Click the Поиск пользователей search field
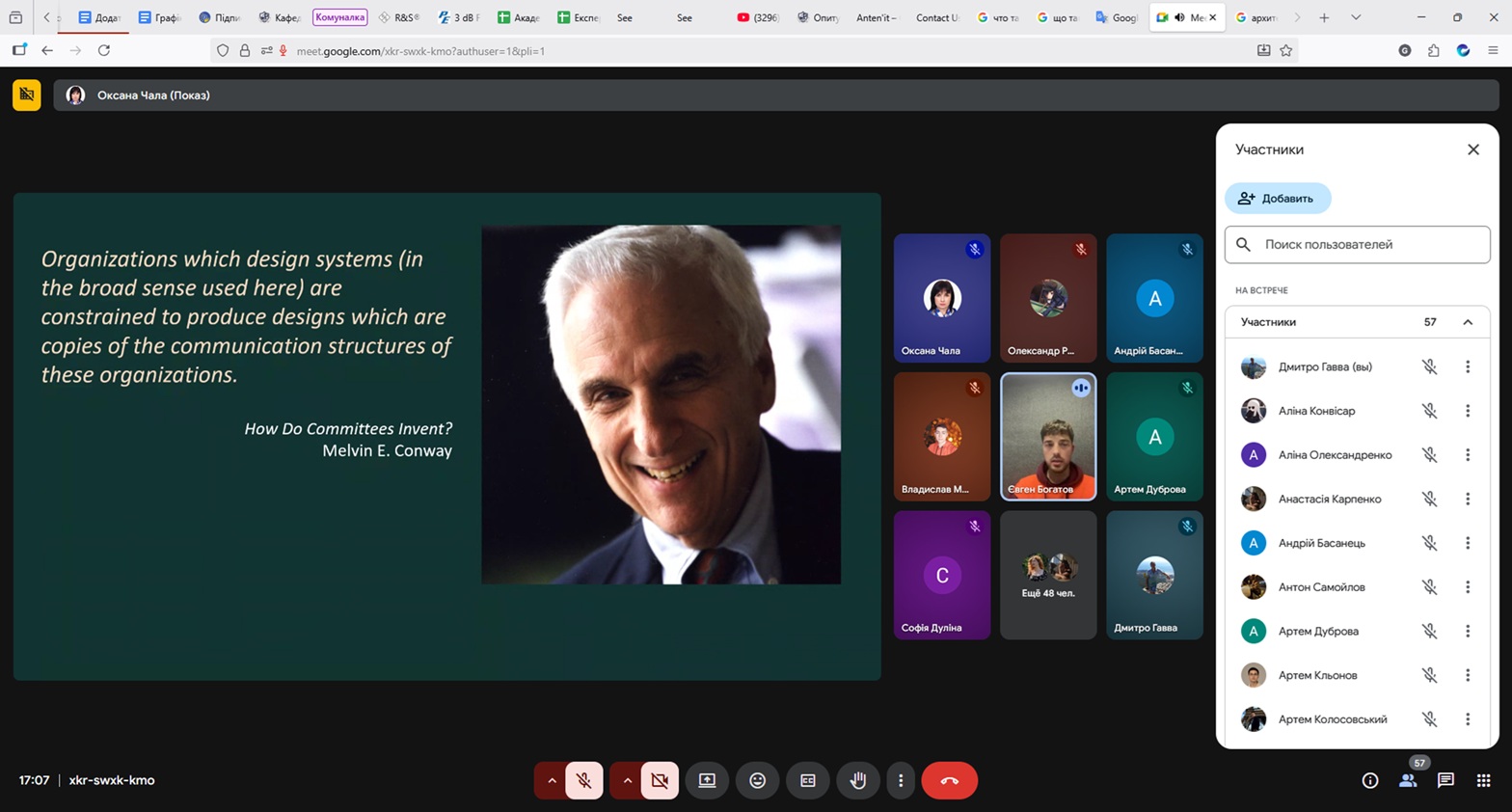 pyautogui.click(x=1369, y=245)
